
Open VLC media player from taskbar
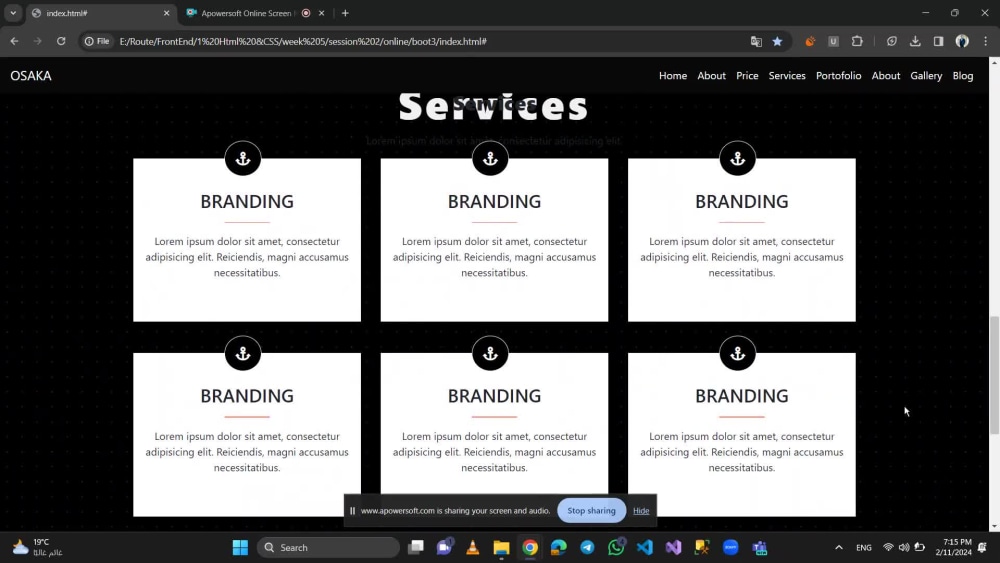pos(473,547)
